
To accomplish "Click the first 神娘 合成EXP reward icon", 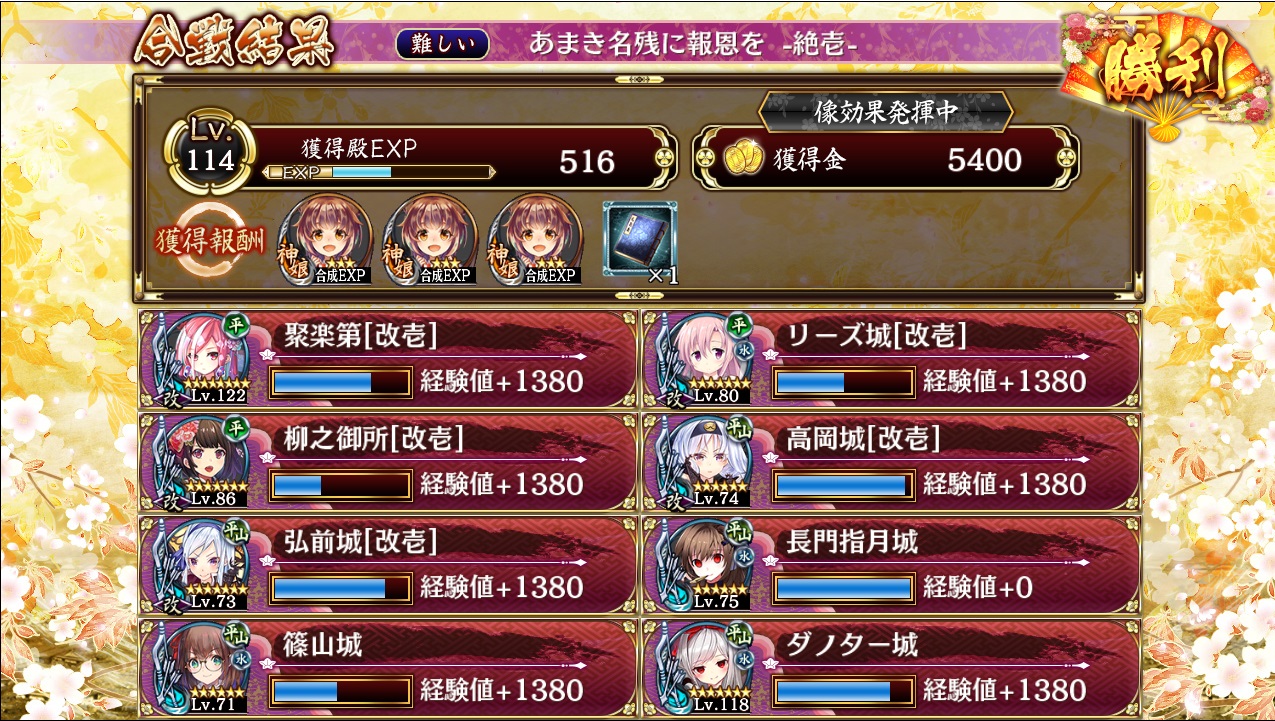I will click(x=325, y=240).
